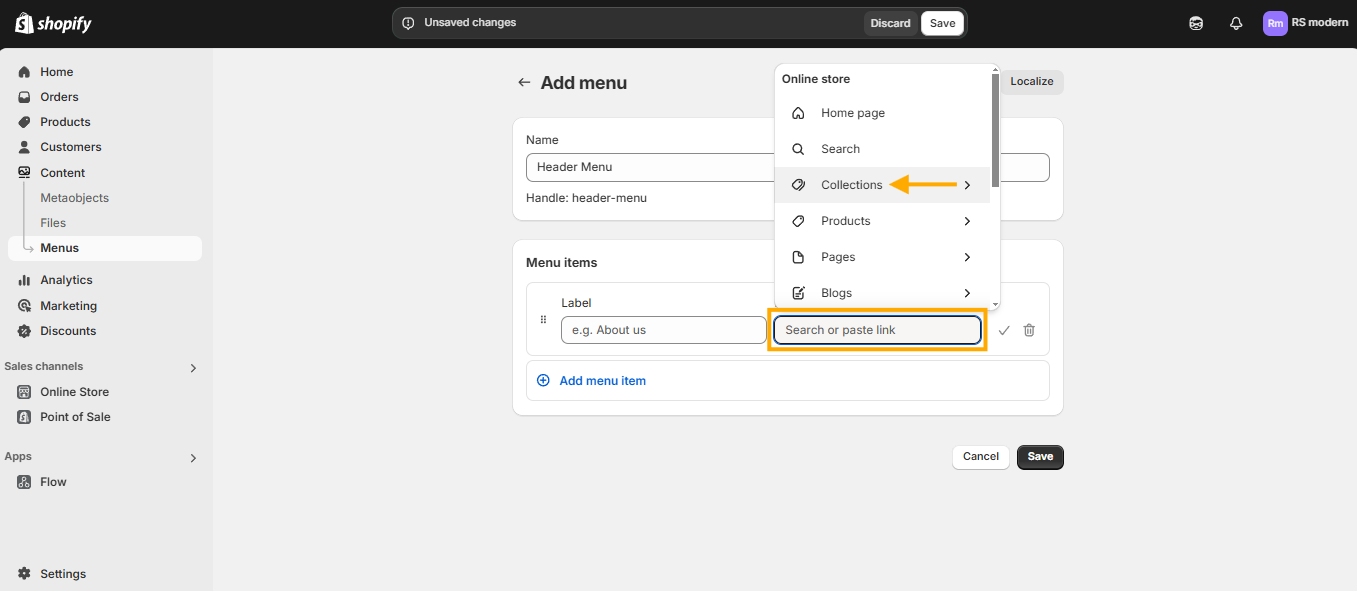The width and height of the screenshot is (1357, 591).
Task: Confirm menu item with checkmark icon
Action: (x=1004, y=330)
